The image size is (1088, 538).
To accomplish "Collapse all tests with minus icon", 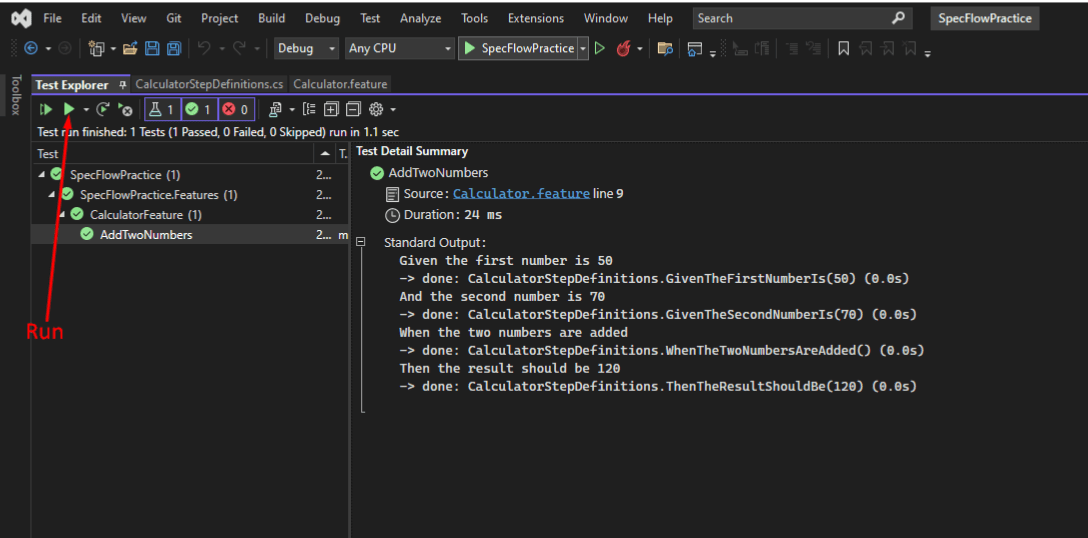I will click(x=353, y=109).
